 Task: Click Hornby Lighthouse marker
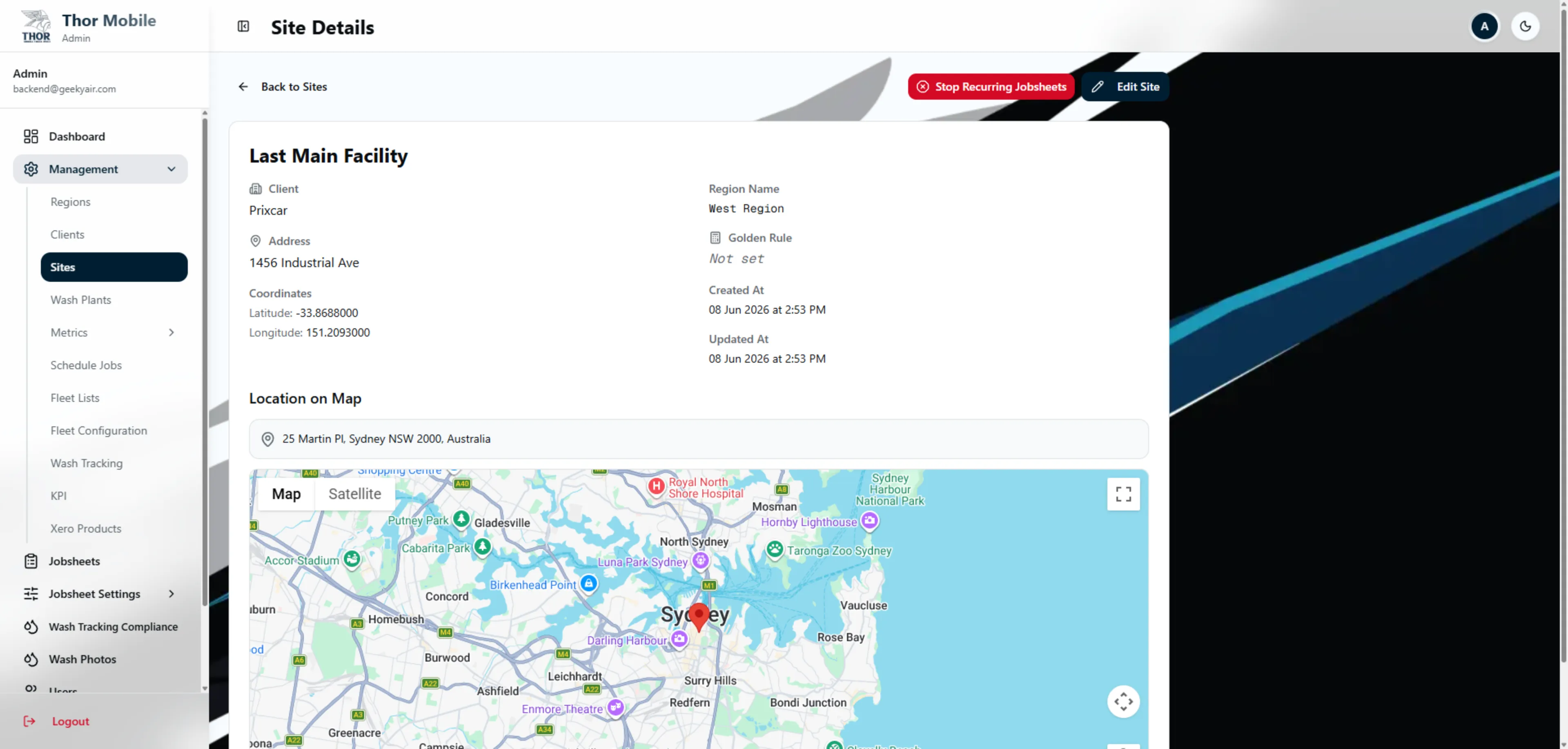pyautogui.click(x=870, y=521)
